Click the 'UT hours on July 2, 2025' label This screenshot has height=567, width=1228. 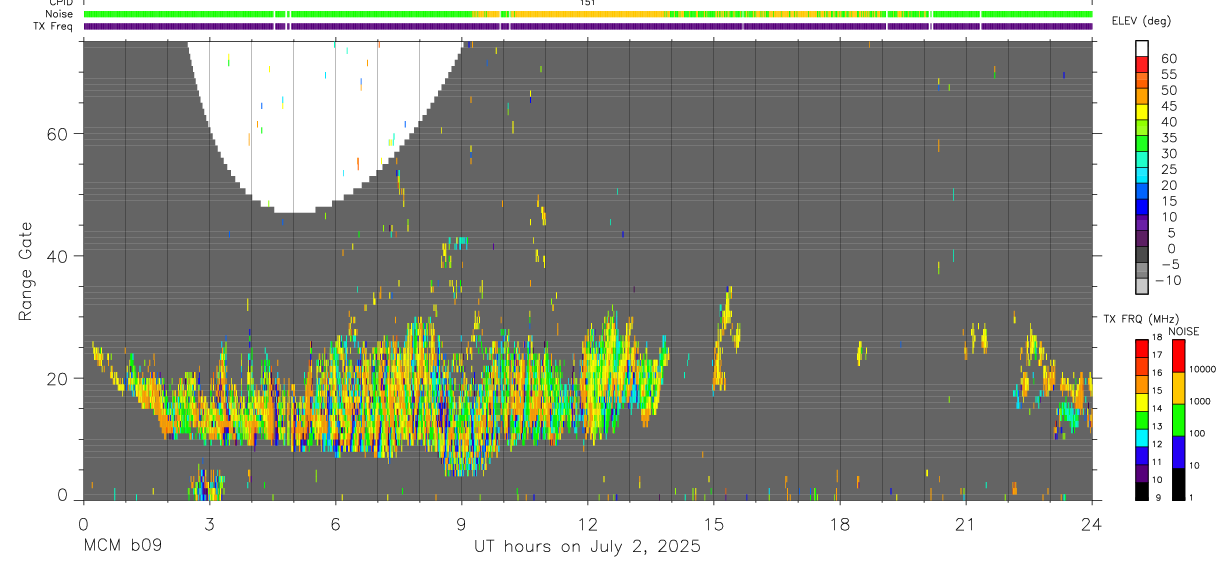pos(587,547)
